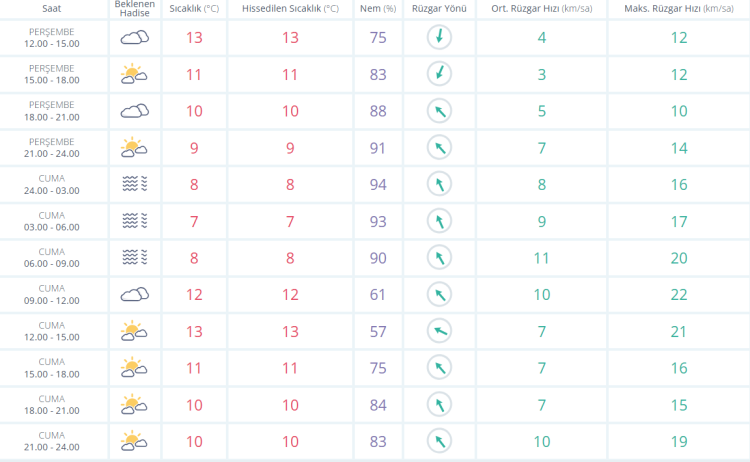Image resolution: width=750 pixels, height=462 pixels.
Task: Click the fog icon for Cuma 24.00 - 03.00
Action: tap(134, 184)
